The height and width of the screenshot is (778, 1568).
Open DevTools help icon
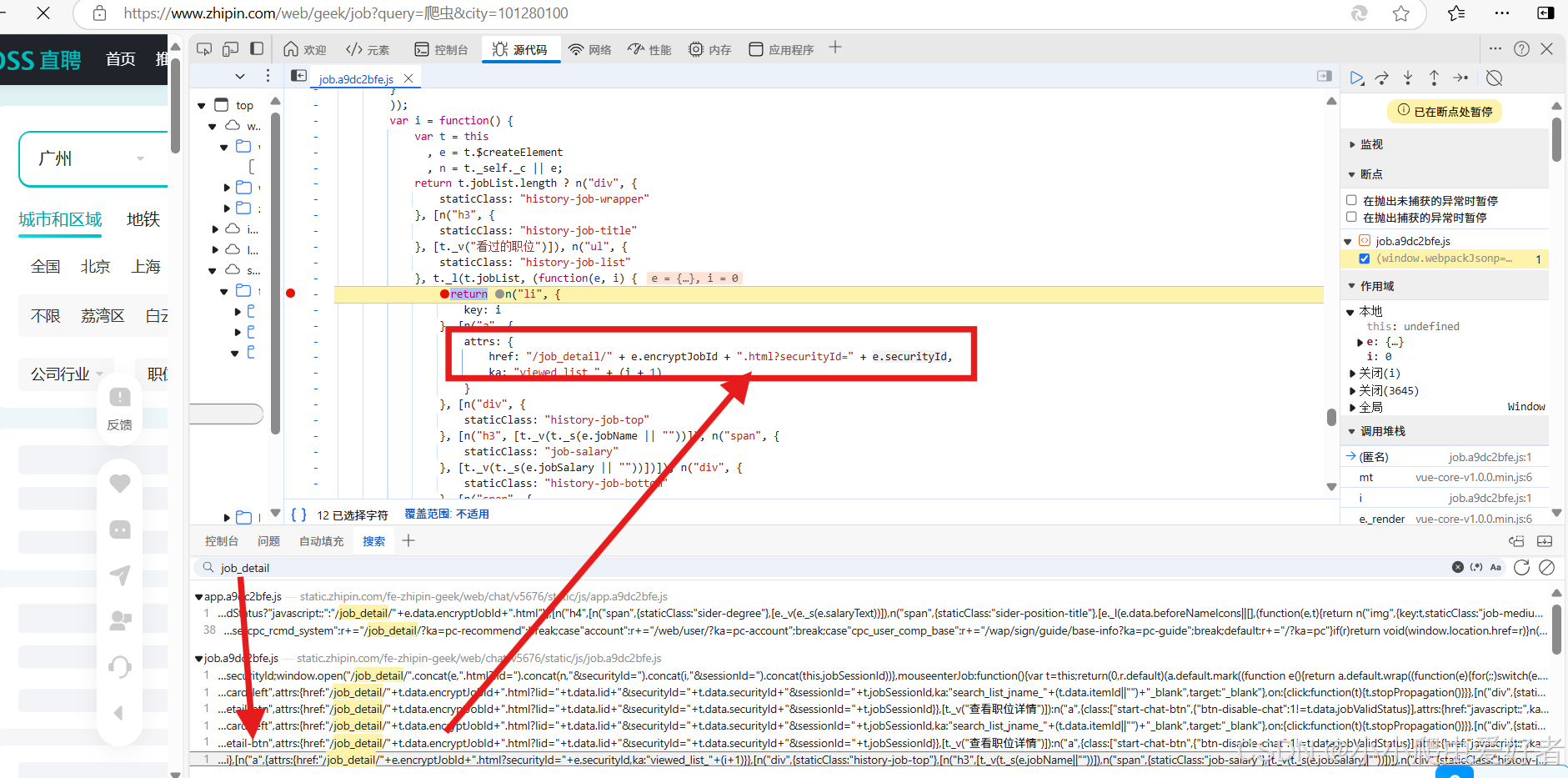click(1521, 48)
